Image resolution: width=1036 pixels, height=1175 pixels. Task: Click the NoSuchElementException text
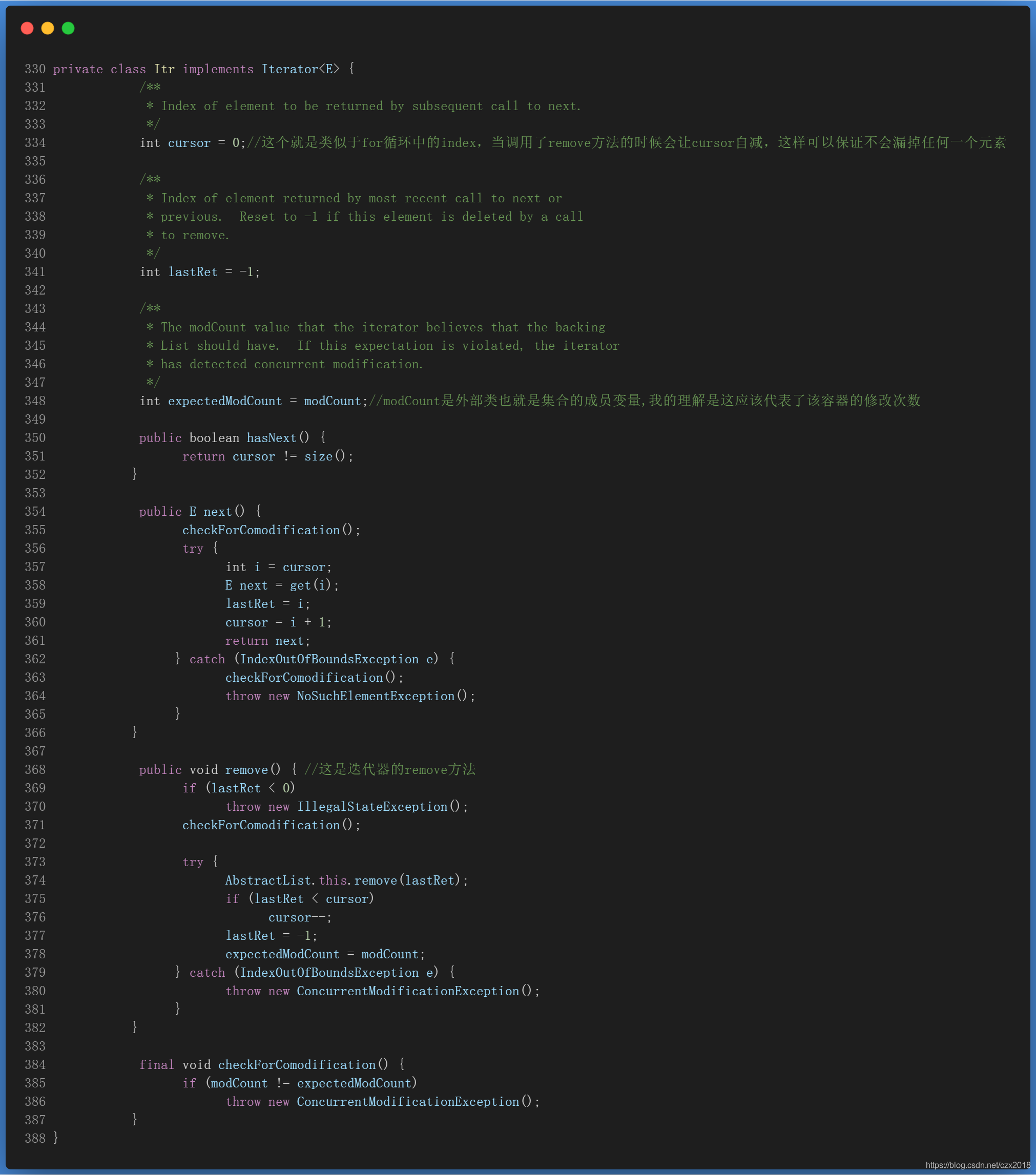click(375, 696)
